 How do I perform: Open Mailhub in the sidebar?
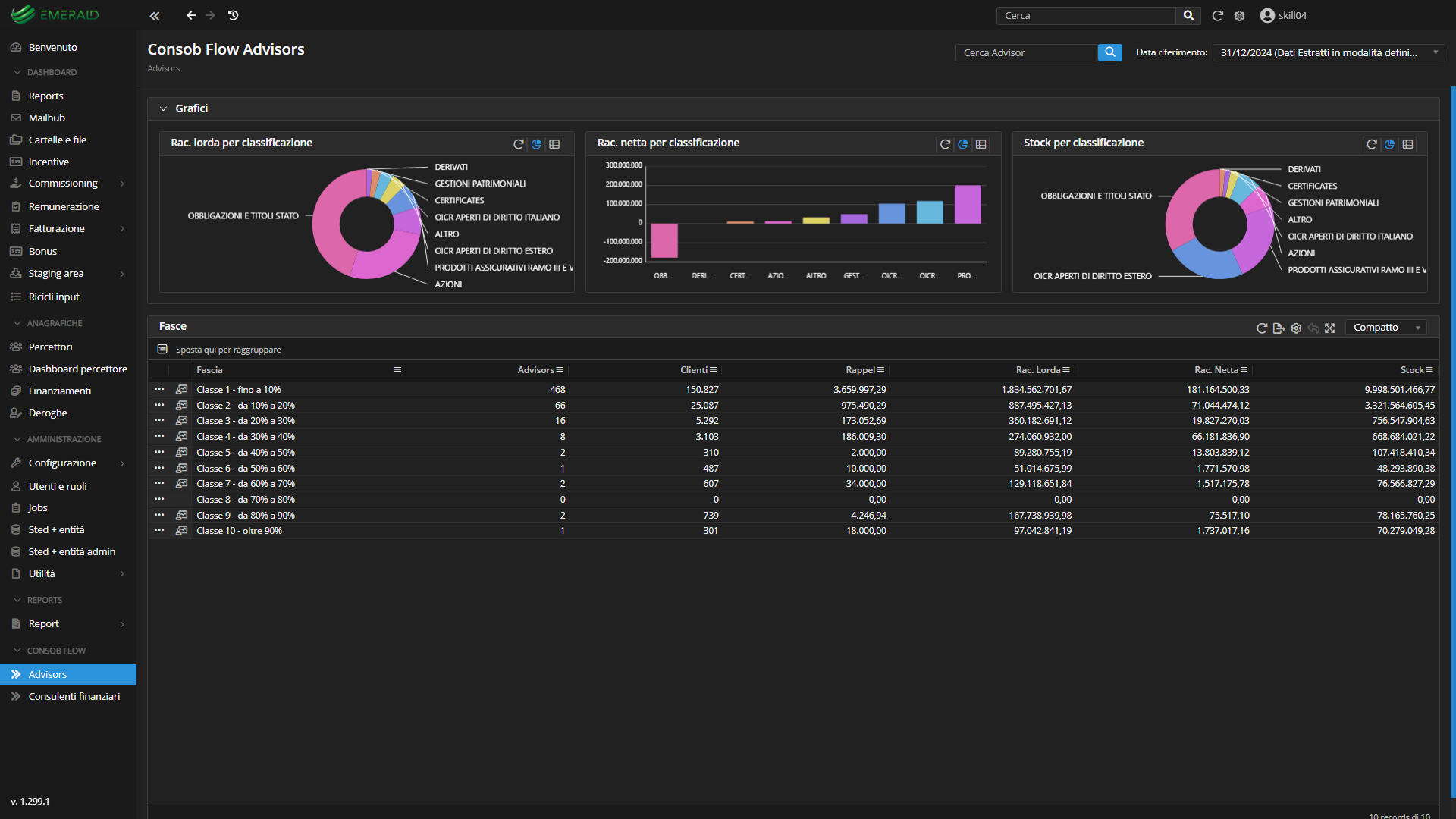pyautogui.click(x=46, y=118)
